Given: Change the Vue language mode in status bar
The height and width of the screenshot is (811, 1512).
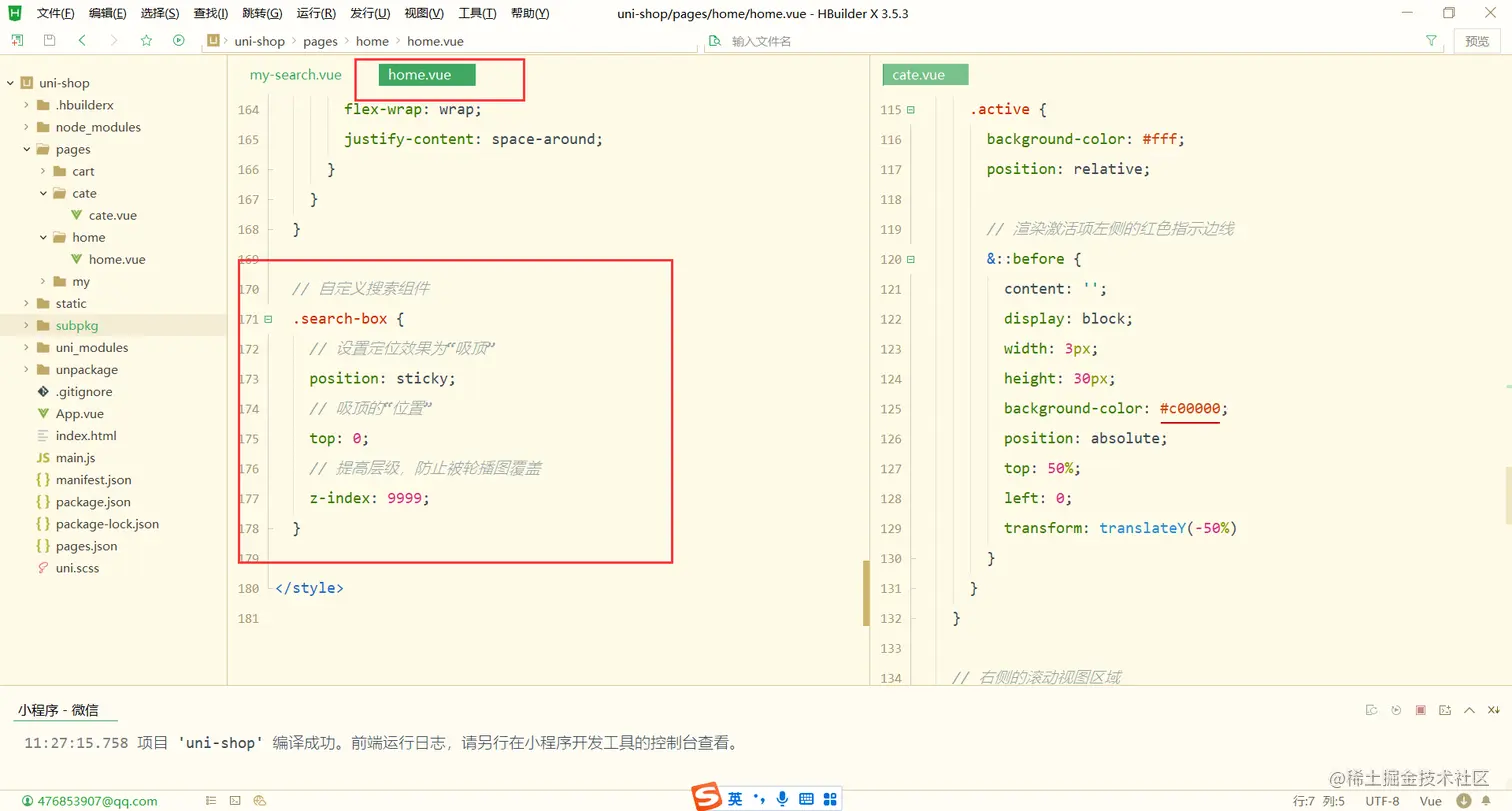Looking at the screenshot, I should coord(1431,801).
